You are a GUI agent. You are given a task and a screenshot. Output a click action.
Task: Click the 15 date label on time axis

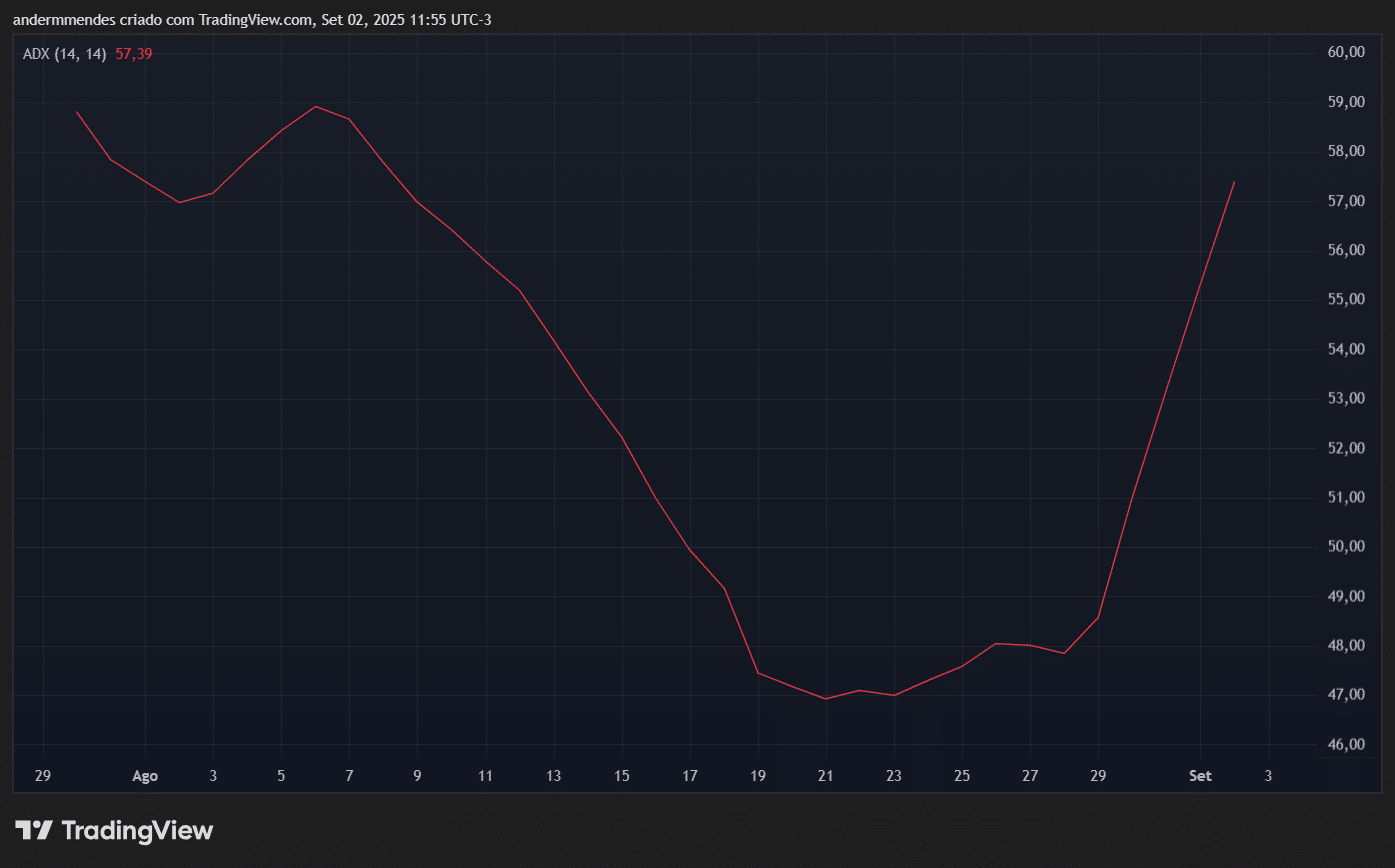pyautogui.click(x=622, y=775)
